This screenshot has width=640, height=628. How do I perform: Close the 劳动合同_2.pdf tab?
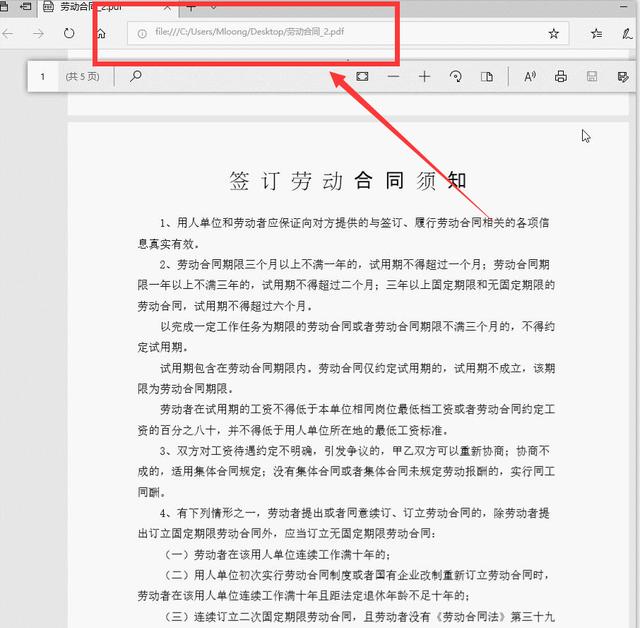167,7
